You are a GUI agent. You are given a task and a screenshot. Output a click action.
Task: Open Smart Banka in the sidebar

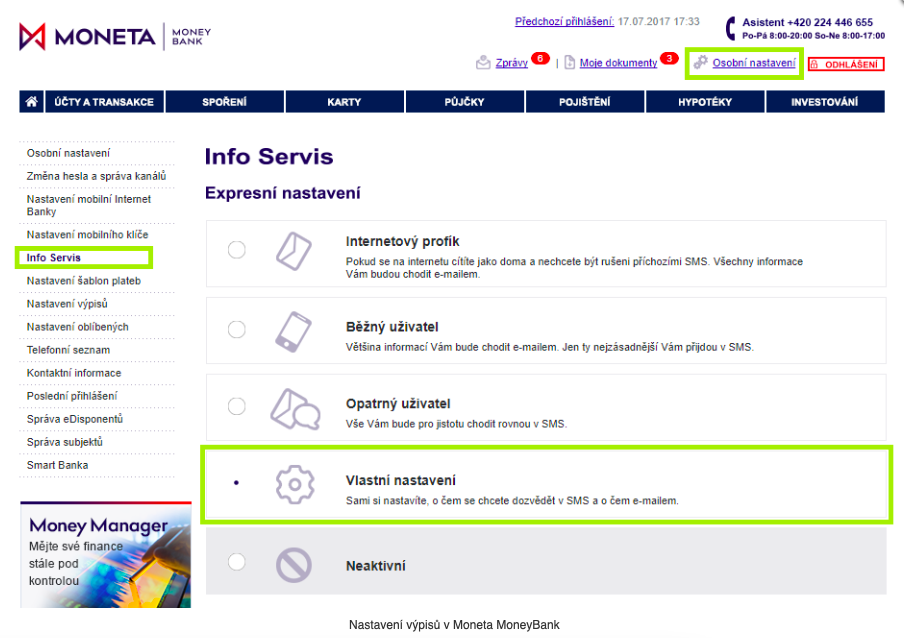[57, 465]
